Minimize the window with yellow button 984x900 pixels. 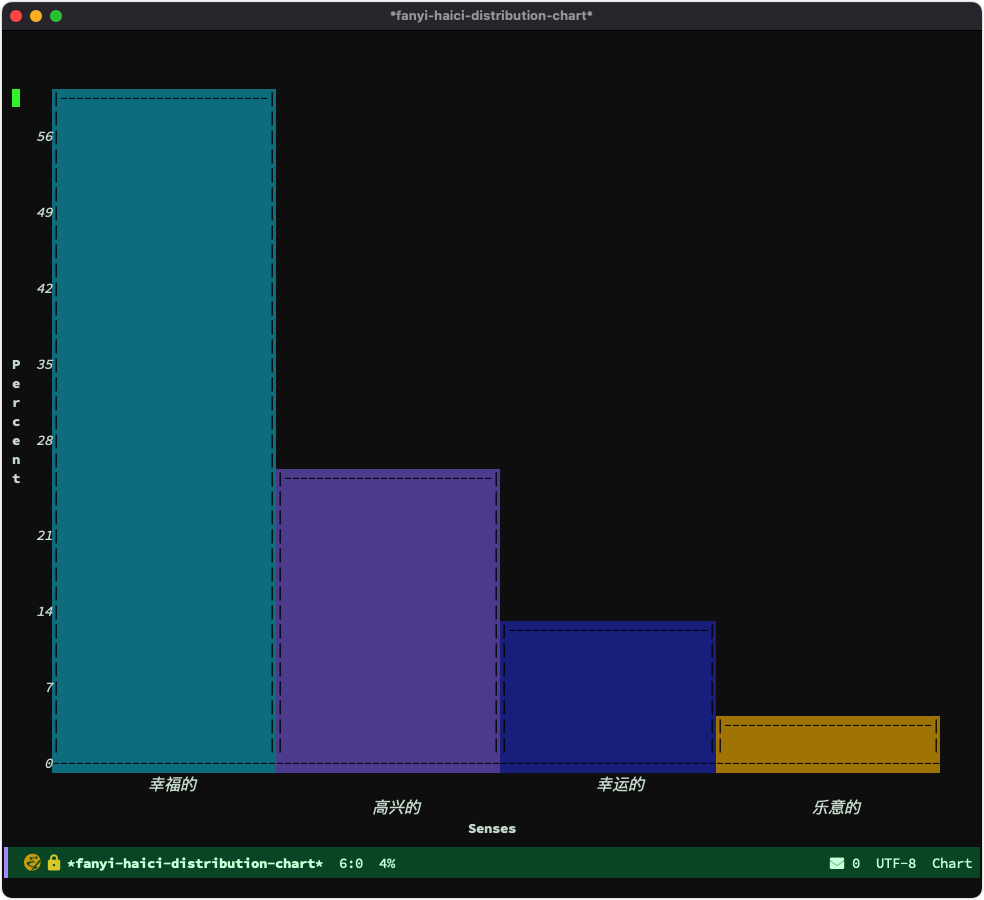pos(36,16)
